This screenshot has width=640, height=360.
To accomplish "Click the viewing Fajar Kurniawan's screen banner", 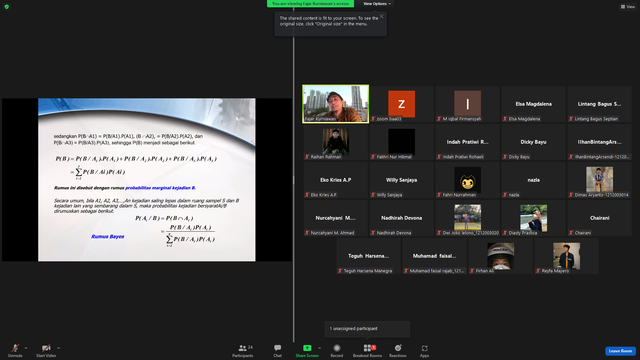I will [310, 4].
